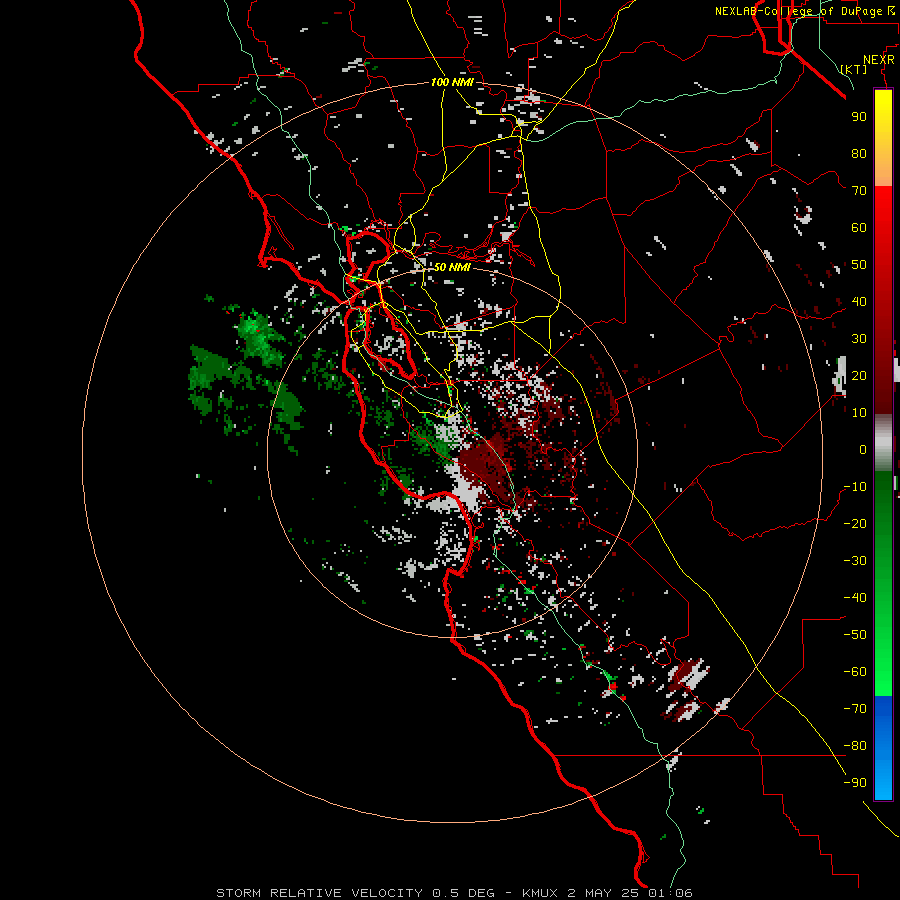This screenshot has width=900, height=900.
Task: Click the -10 scale label
Action: [855, 487]
